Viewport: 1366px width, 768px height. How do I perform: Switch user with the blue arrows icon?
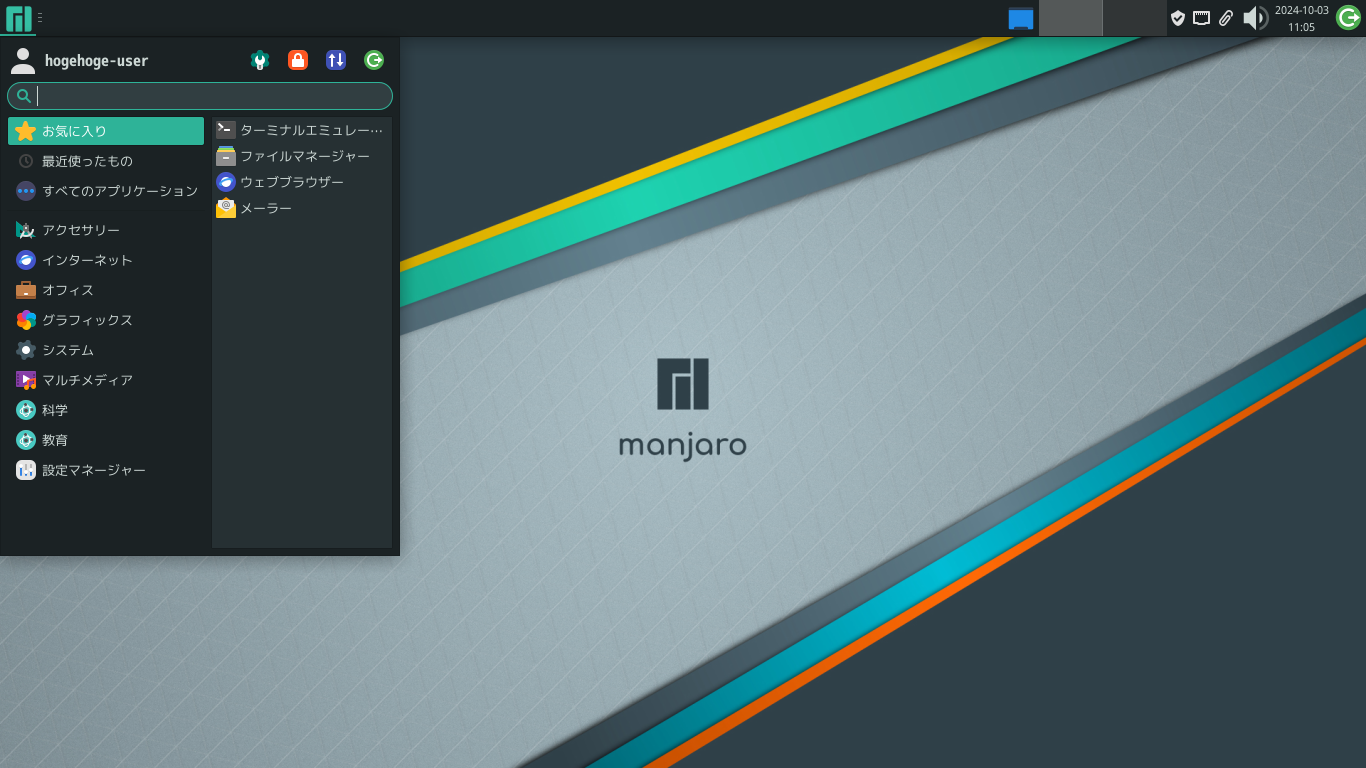[x=335, y=60]
